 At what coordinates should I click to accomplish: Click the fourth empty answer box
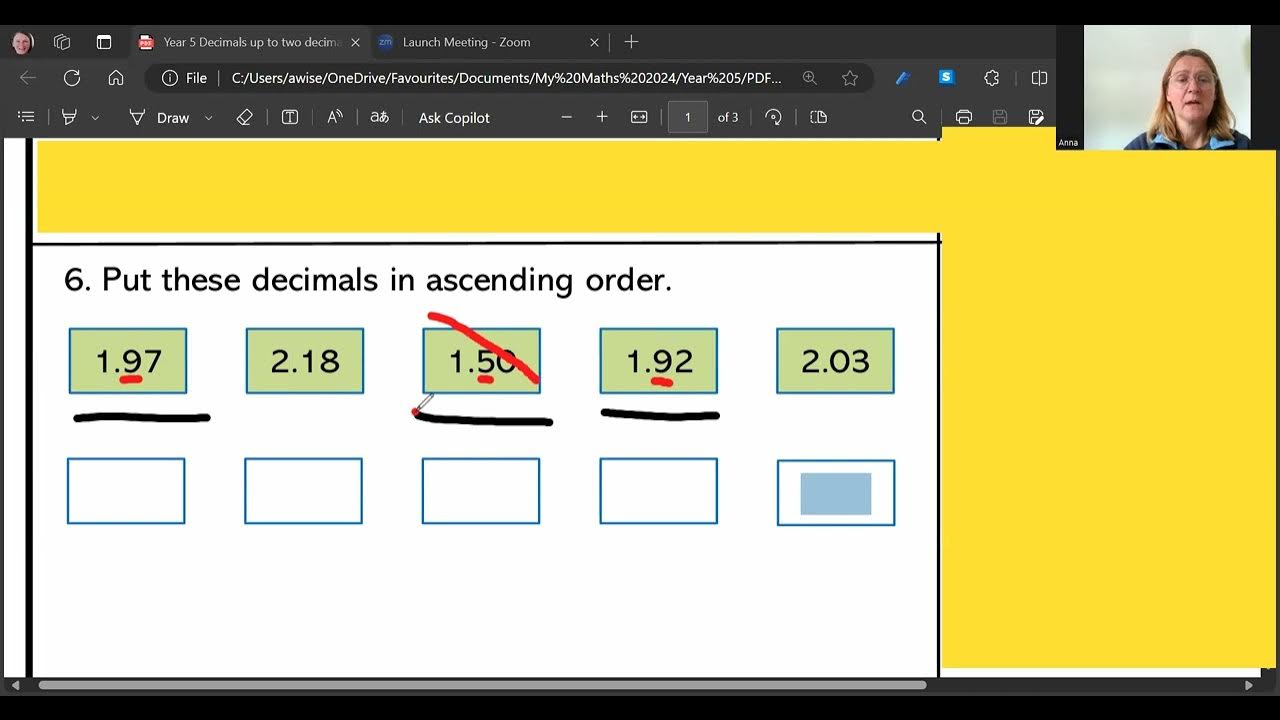tap(659, 491)
